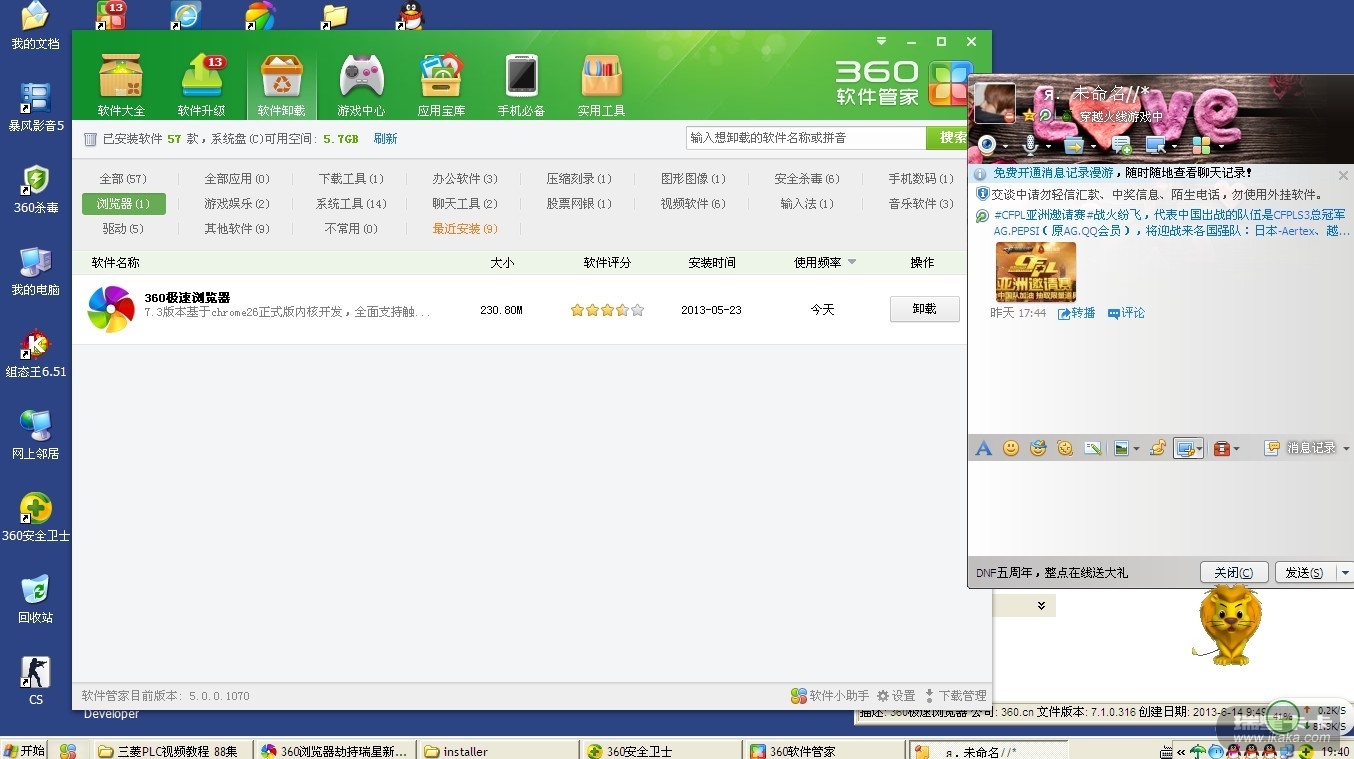Click the send file folder icon in QQ
The image size is (1354, 759).
point(1073,145)
